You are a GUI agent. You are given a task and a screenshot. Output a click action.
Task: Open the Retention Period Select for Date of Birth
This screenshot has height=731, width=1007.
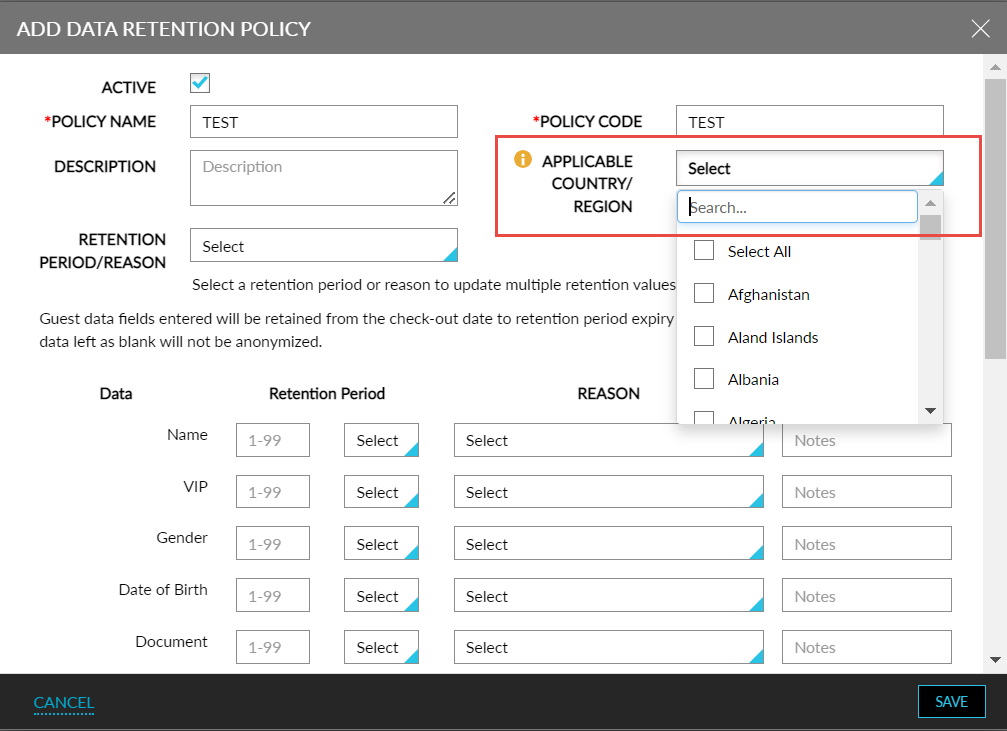click(381, 595)
